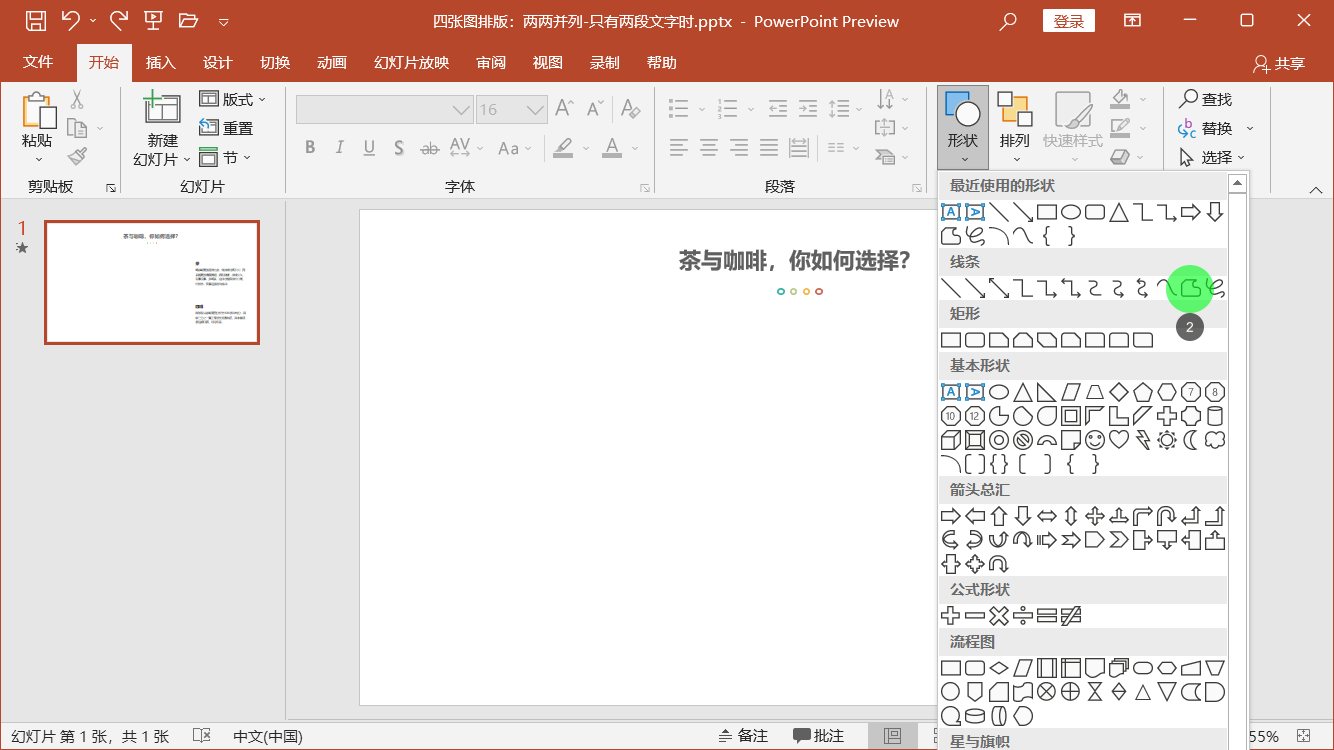The height and width of the screenshot is (750, 1334).
Task: Select the Cloud shape
Action: (x=1215, y=440)
